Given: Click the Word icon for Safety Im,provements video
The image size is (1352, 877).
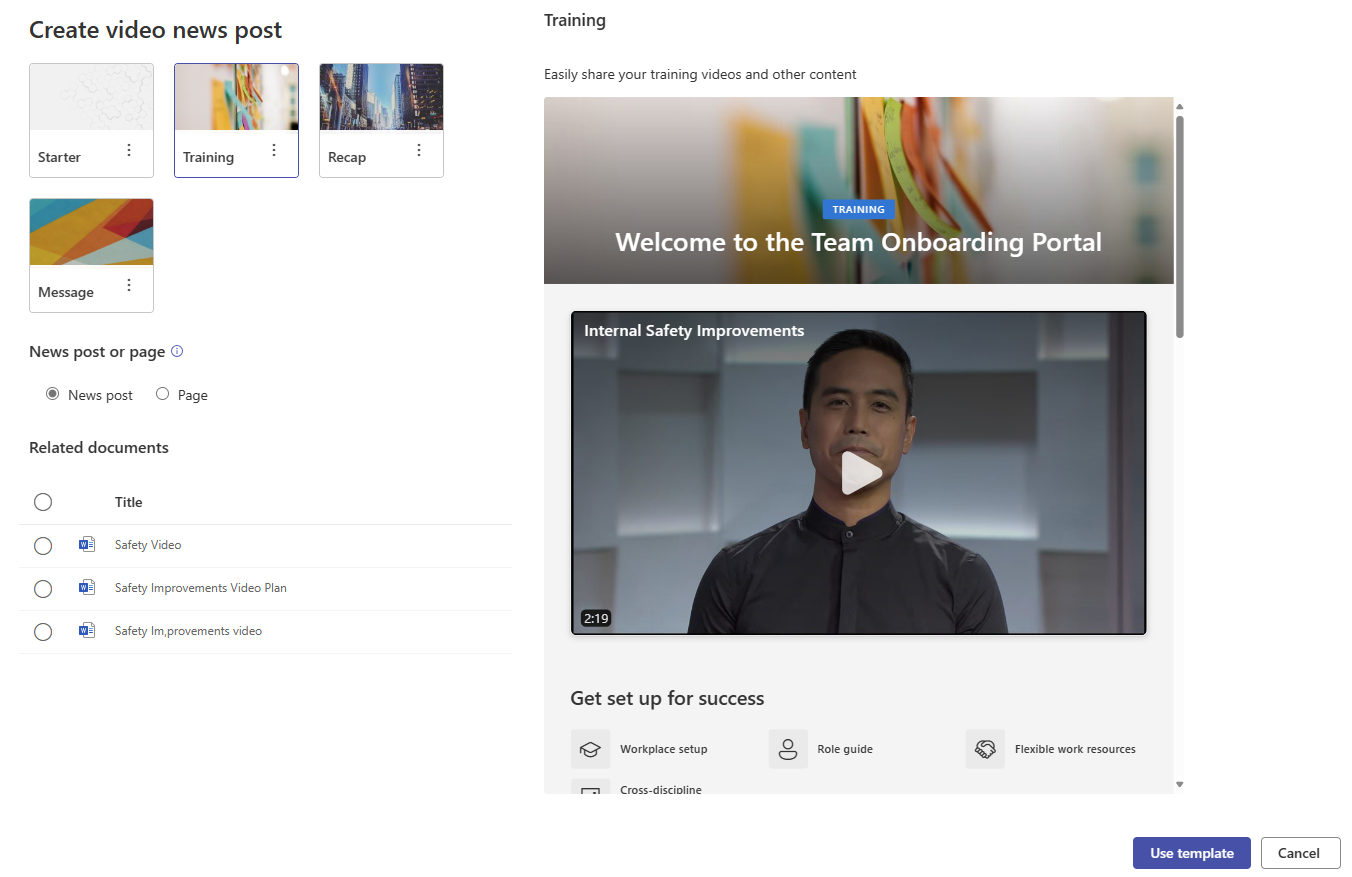Looking at the screenshot, I should 87,631.
